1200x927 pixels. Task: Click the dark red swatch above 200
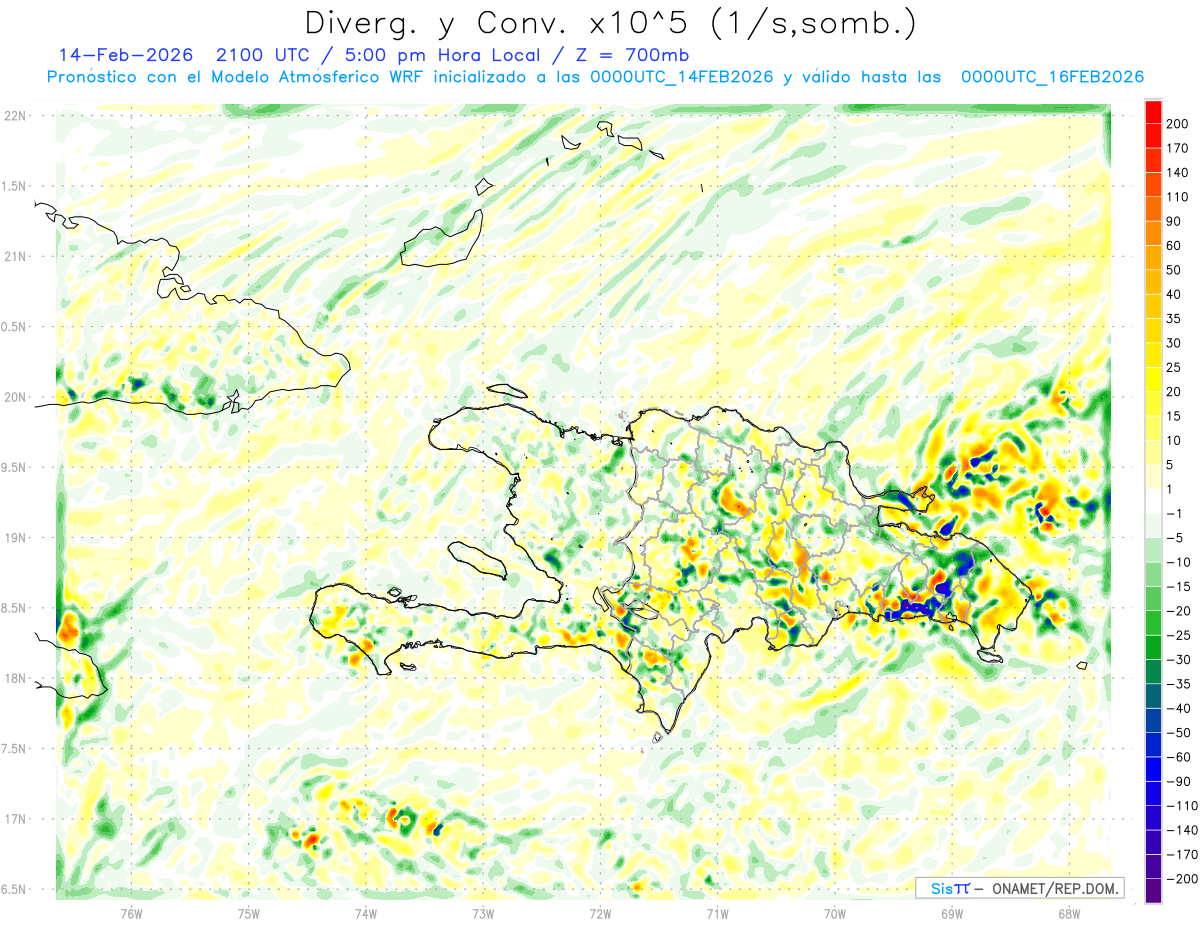tap(1153, 111)
